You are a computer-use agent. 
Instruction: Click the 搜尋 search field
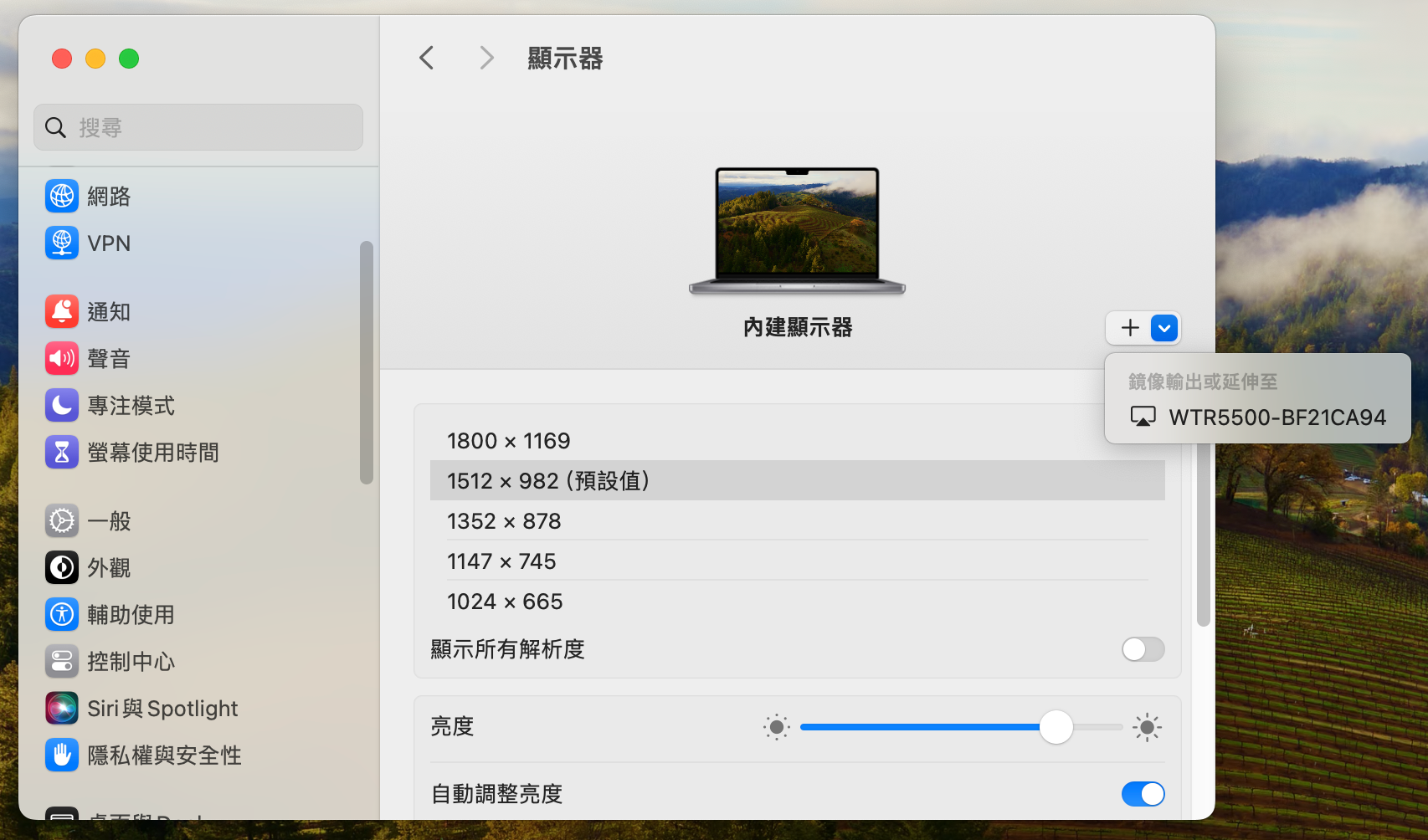pos(199,127)
